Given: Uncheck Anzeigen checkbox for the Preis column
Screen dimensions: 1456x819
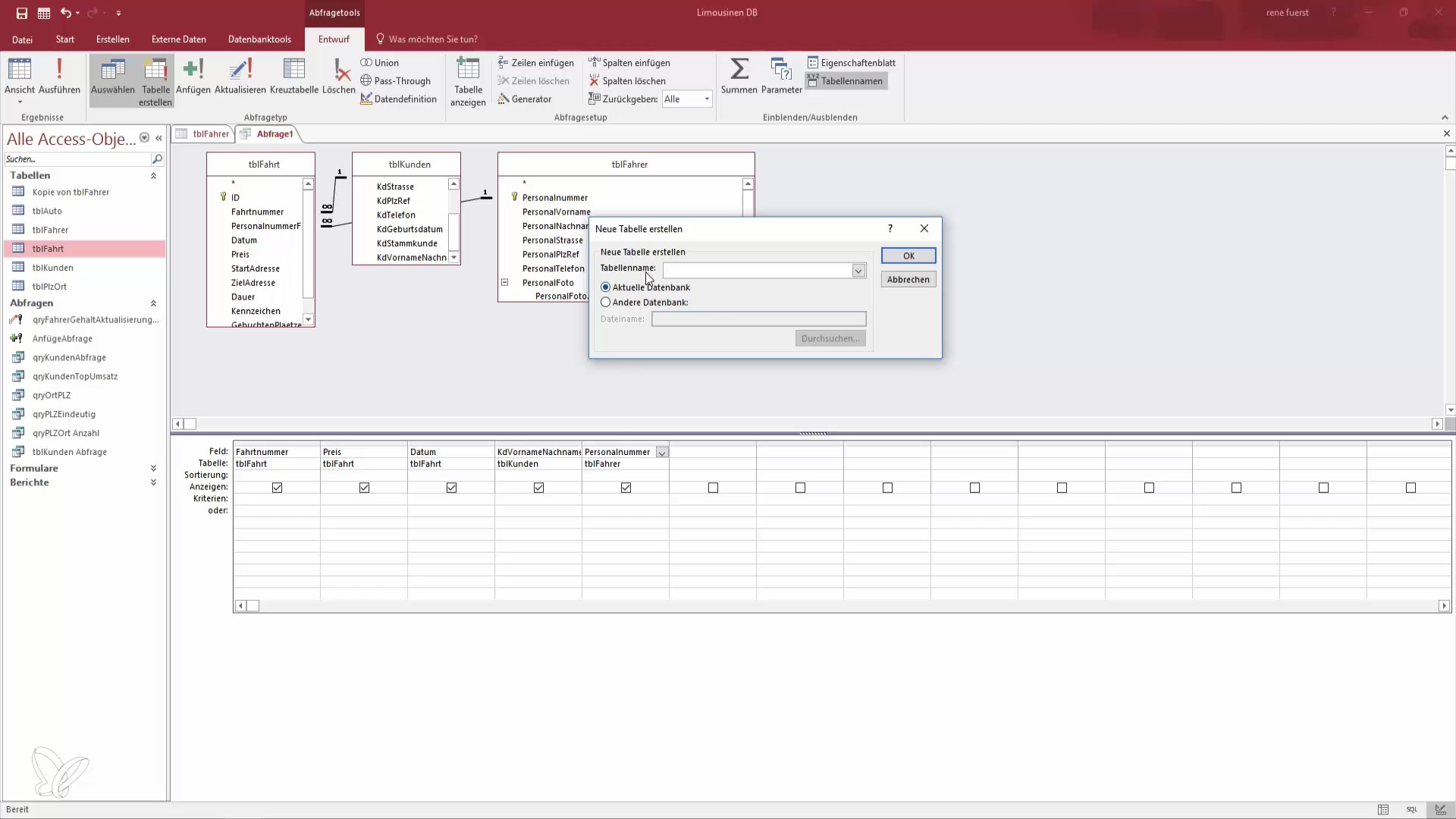Looking at the screenshot, I should (x=364, y=488).
